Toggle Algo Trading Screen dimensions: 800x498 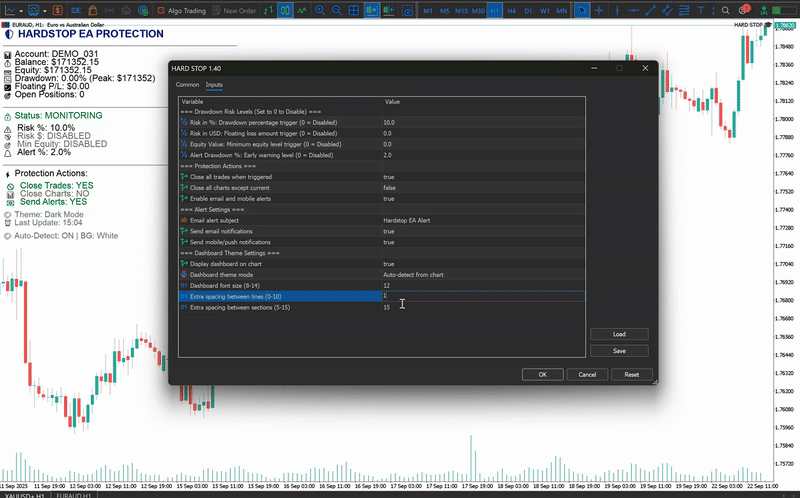[181, 10]
